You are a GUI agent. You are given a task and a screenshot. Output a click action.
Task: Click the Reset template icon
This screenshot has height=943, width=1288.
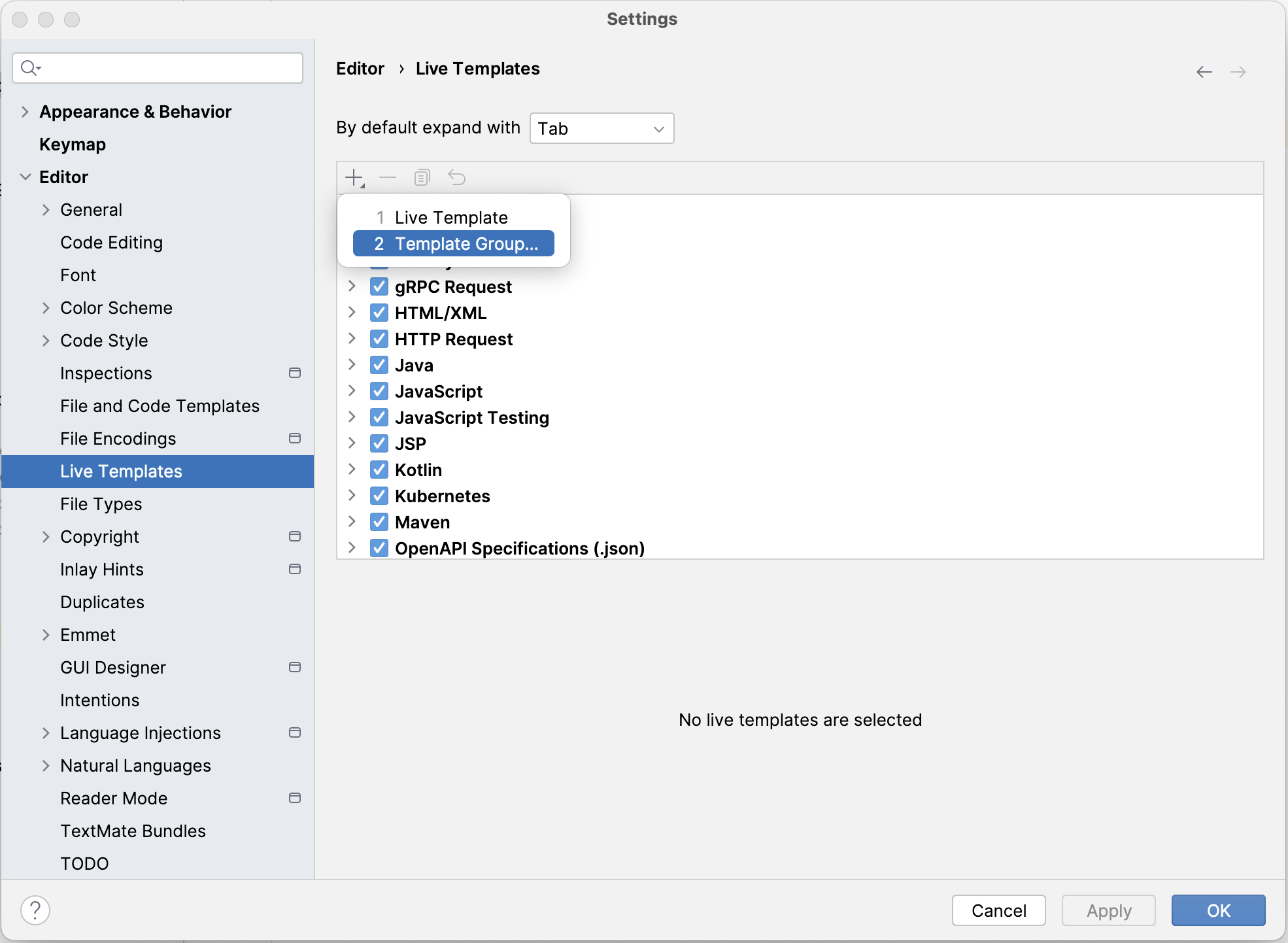pyautogui.click(x=456, y=178)
